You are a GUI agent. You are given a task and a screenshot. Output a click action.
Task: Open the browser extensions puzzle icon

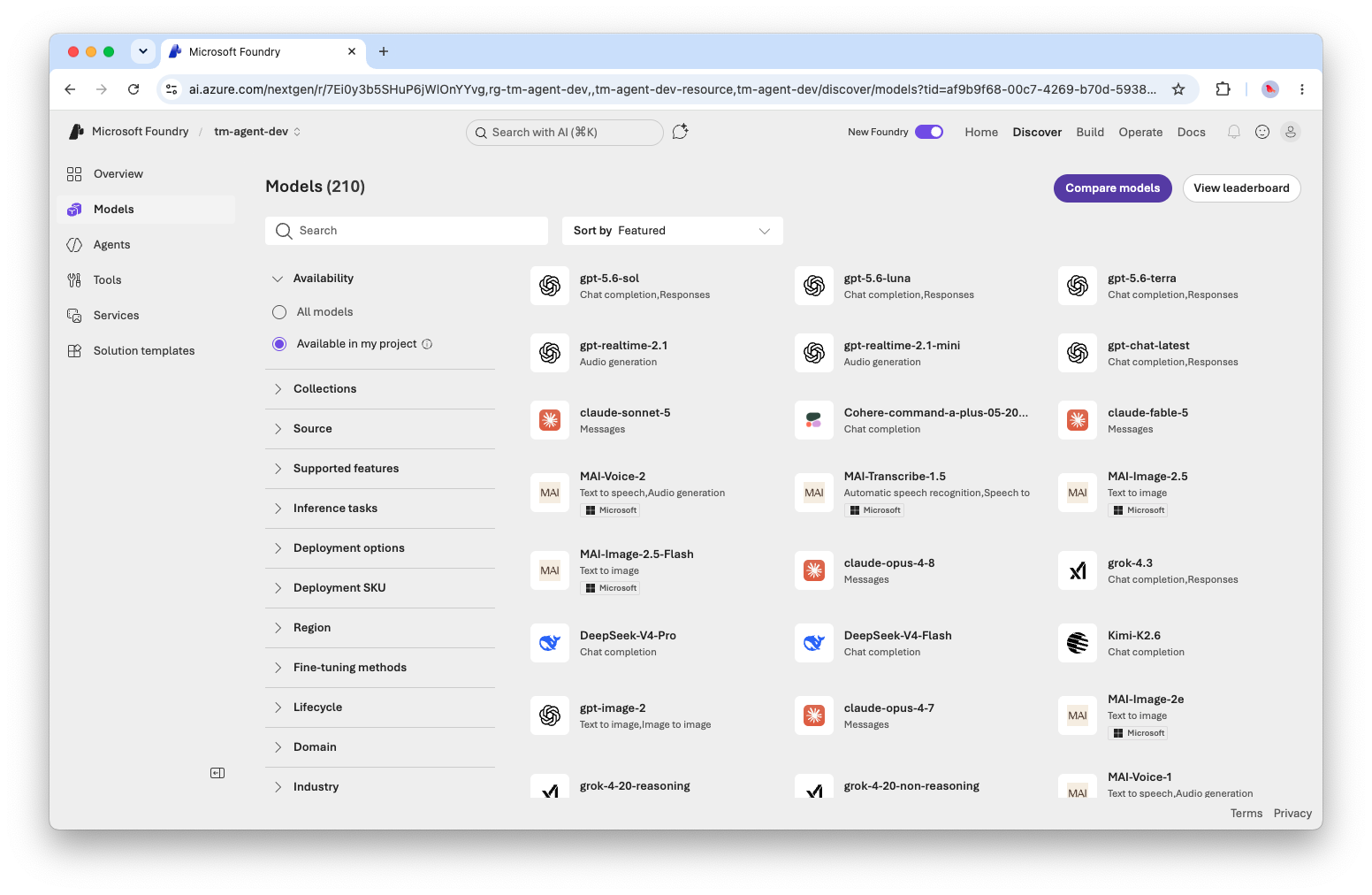(1223, 89)
